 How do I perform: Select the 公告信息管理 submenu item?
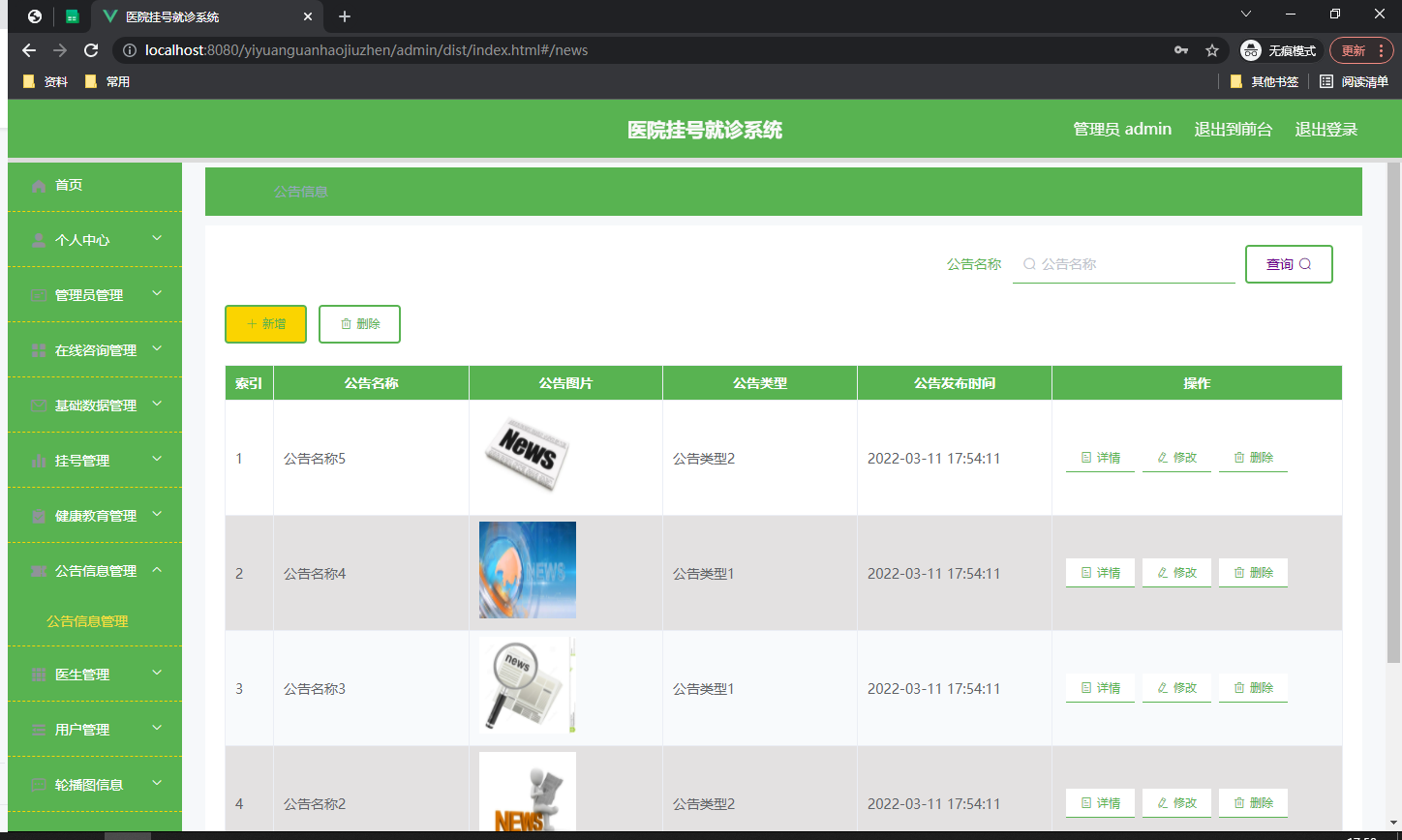coord(87,621)
